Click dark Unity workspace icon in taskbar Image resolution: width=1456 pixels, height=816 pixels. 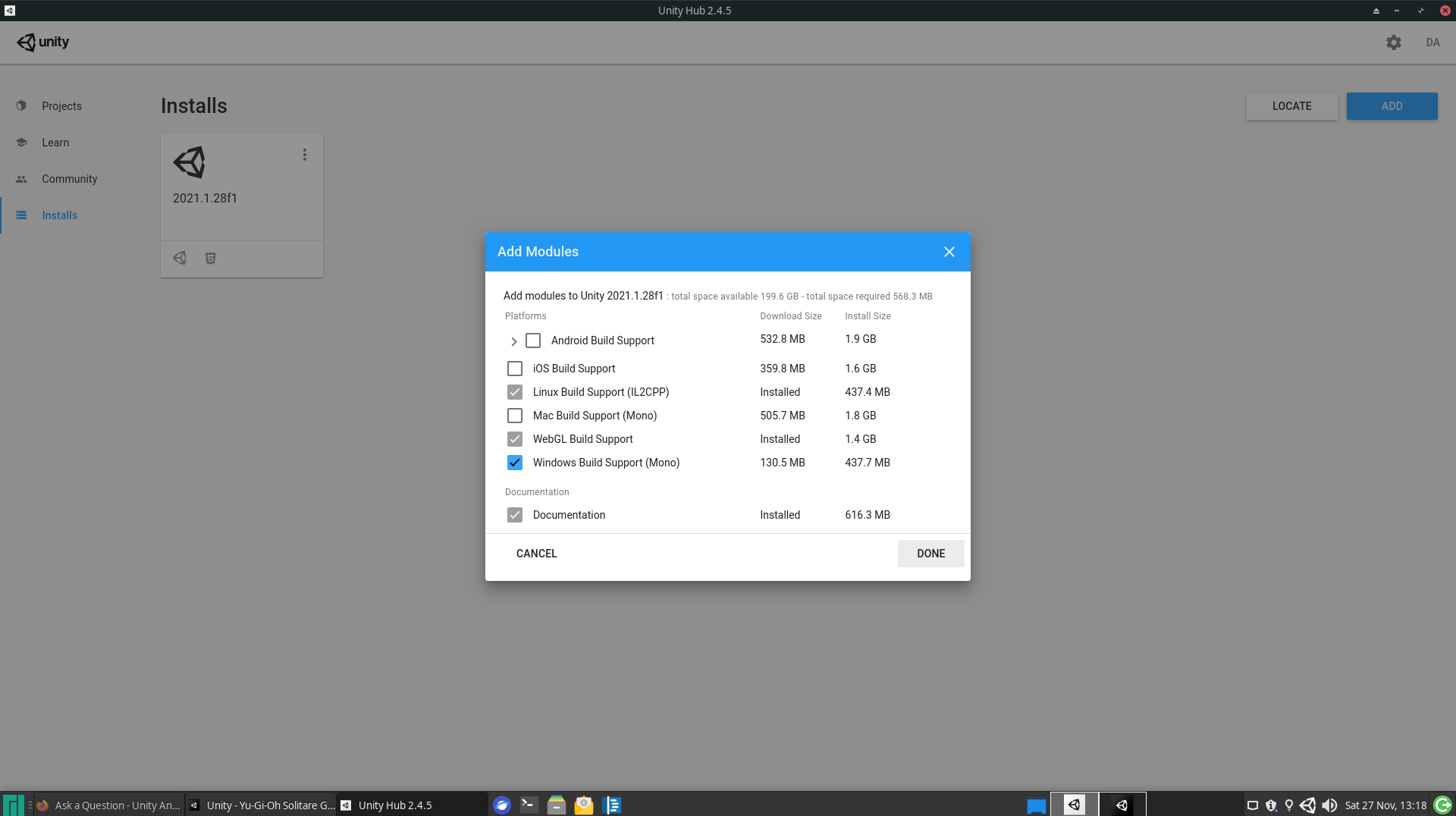(x=1122, y=805)
